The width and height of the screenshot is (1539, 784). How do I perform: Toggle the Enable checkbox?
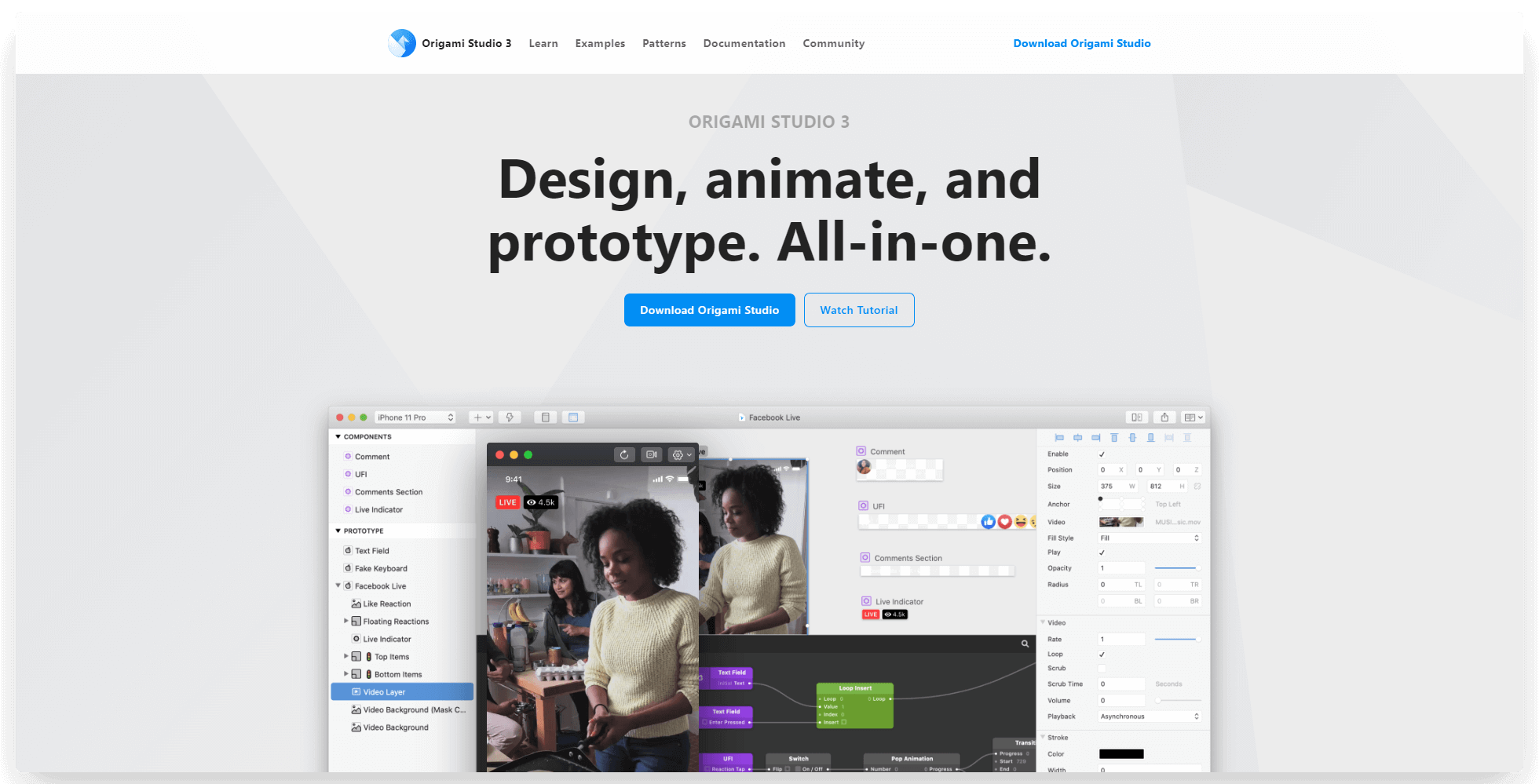coord(1102,454)
